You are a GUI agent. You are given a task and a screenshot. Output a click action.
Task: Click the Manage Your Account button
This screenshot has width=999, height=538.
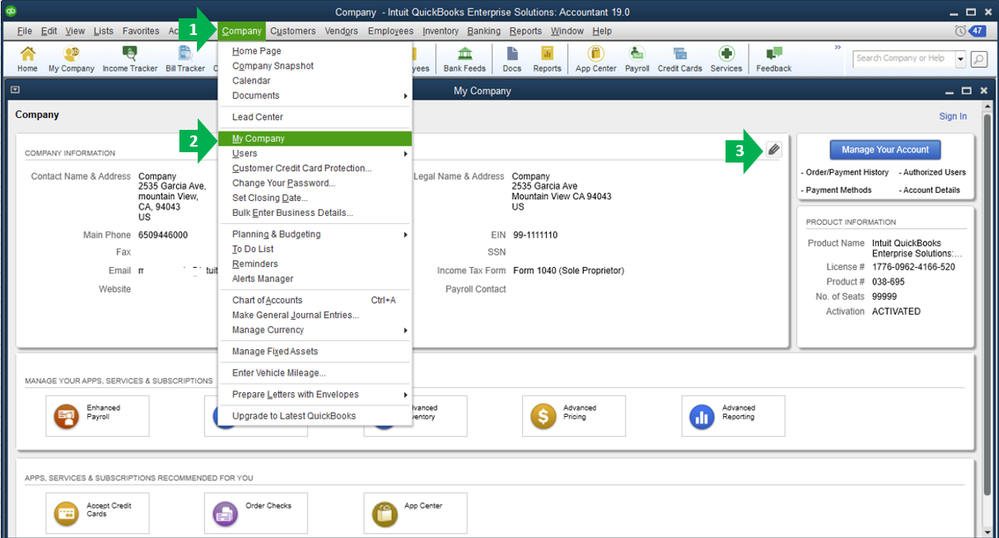885,150
